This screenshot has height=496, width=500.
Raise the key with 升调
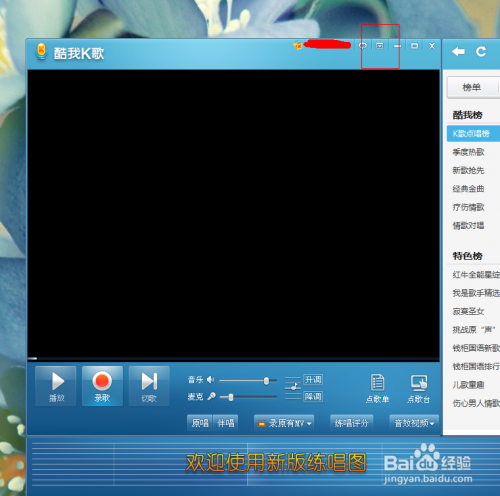point(313,380)
